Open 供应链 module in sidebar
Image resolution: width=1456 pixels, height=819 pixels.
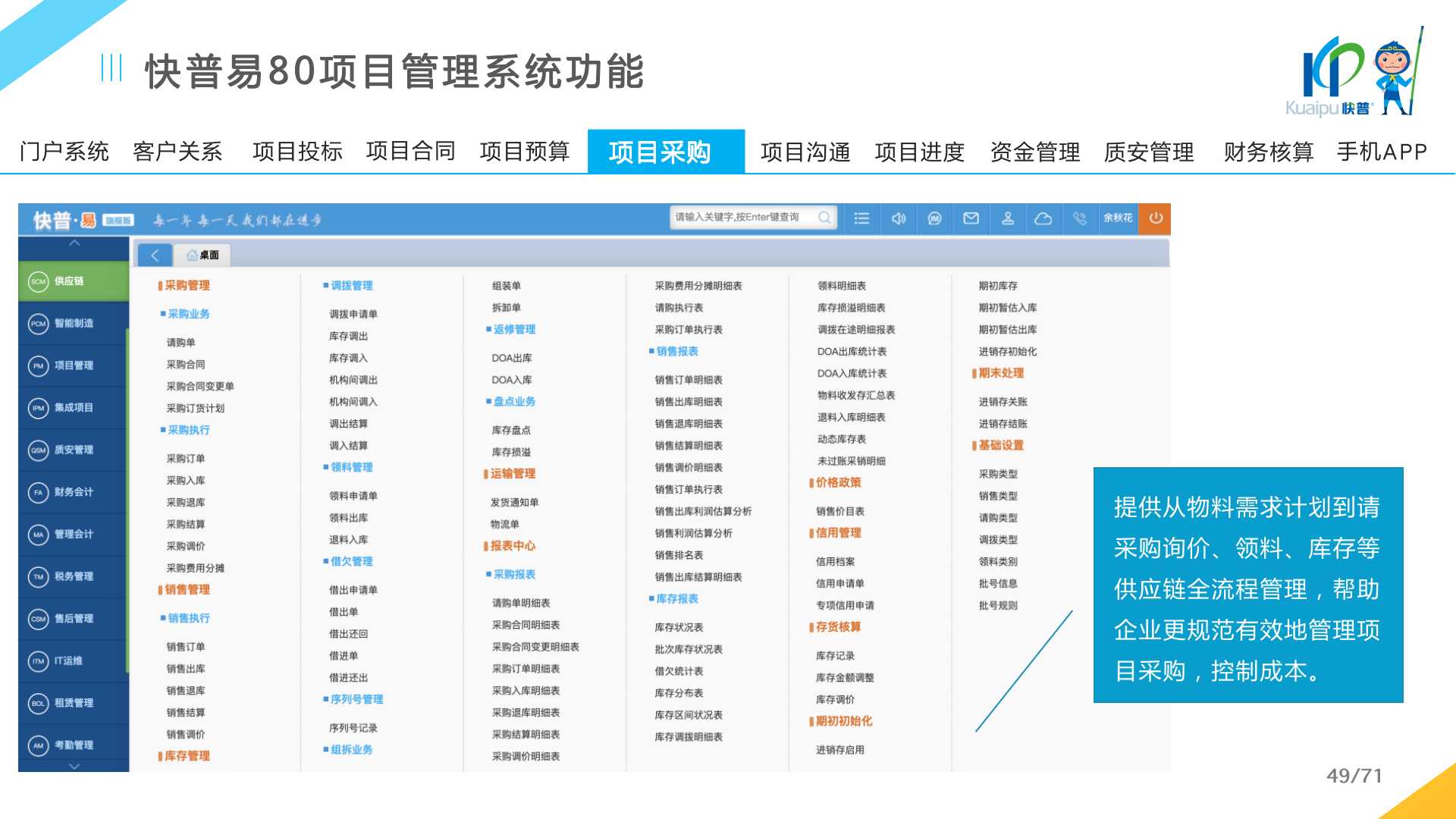(x=69, y=281)
